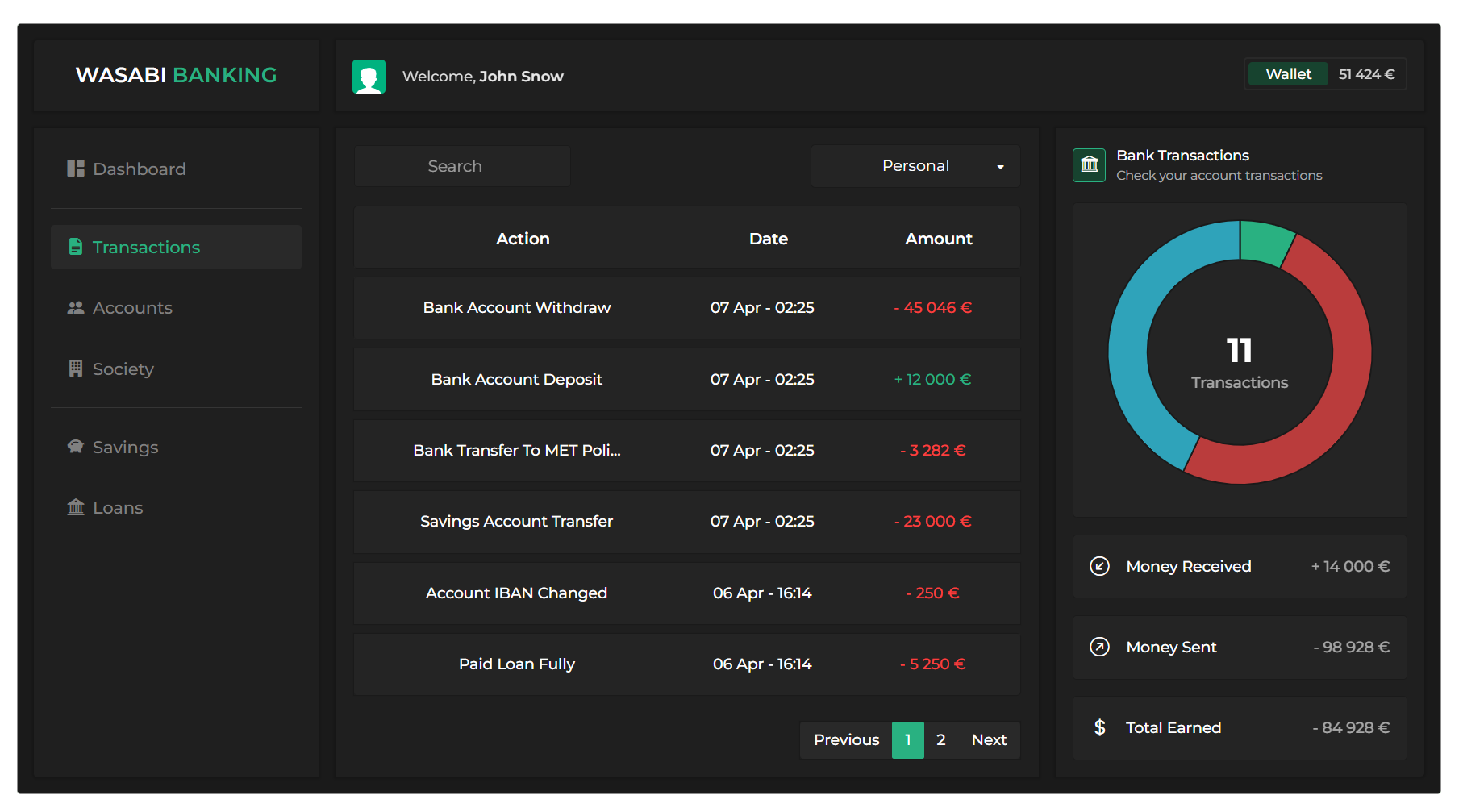Viewport: 1463px width, 812px height.
Task: Open page 2 of transactions
Action: [940, 739]
